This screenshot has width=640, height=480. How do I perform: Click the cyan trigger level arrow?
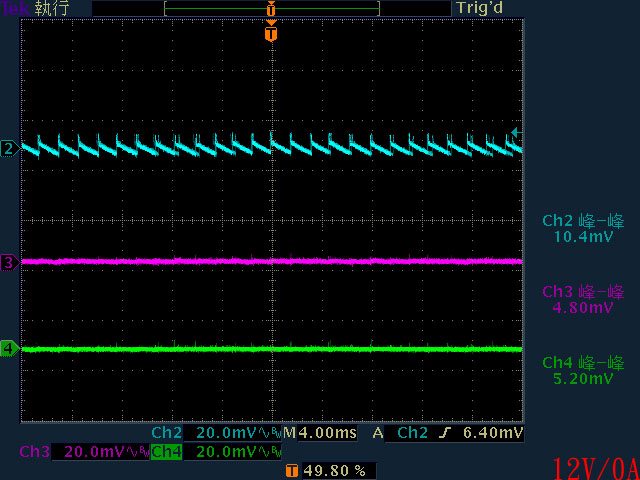coord(516,132)
